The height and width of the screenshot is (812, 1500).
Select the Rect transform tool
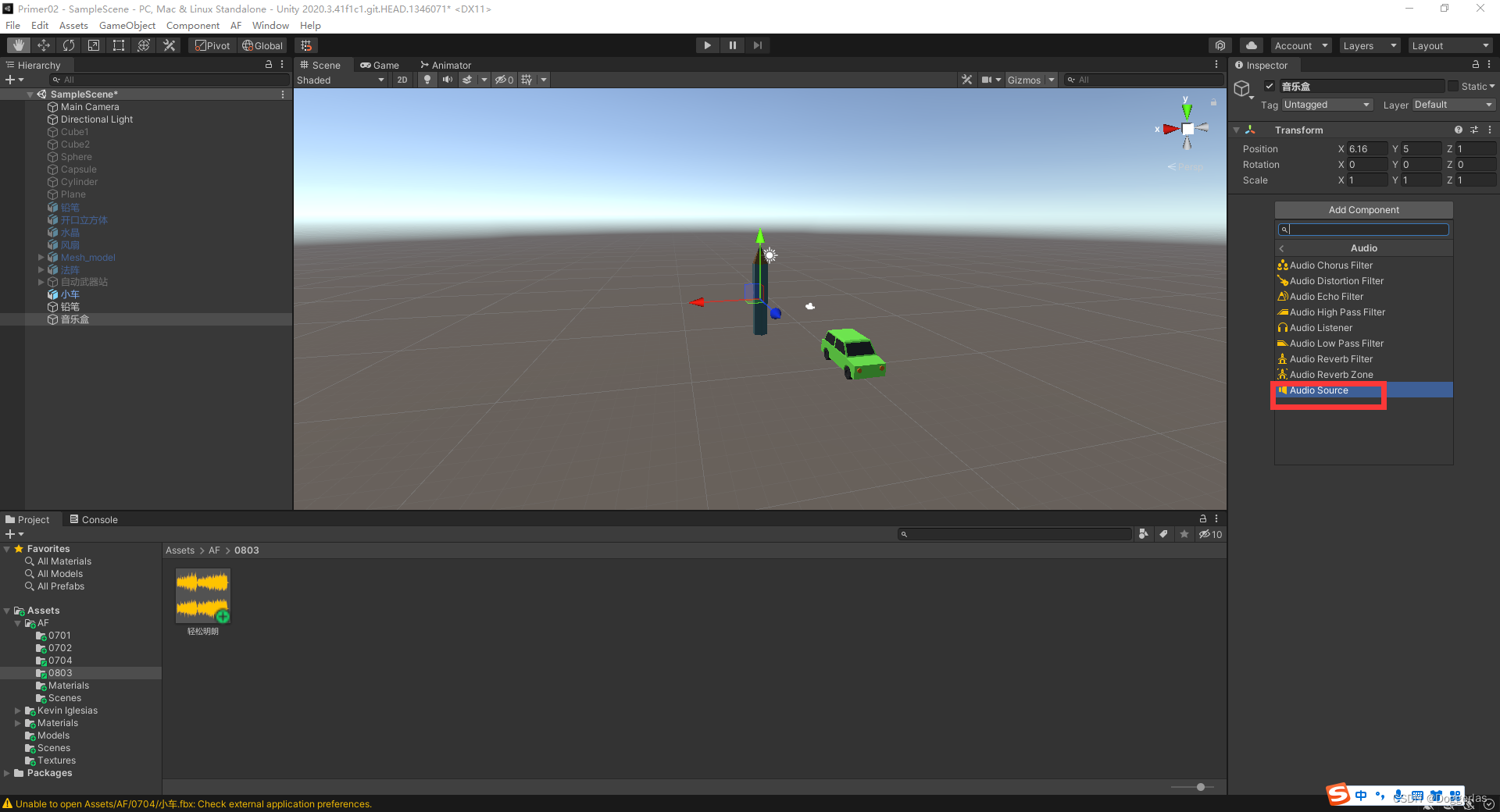pyautogui.click(x=119, y=45)
